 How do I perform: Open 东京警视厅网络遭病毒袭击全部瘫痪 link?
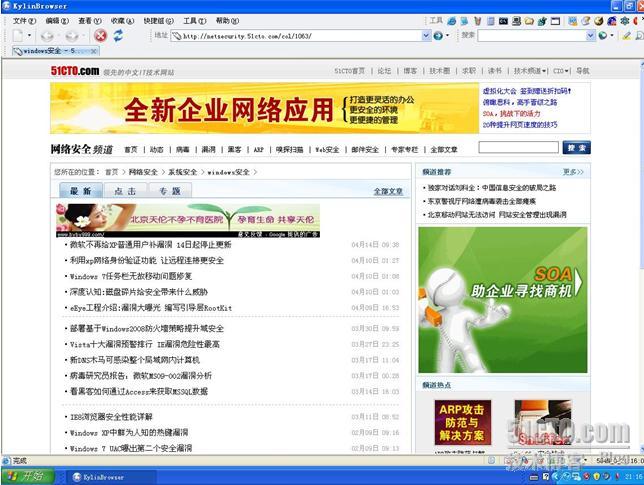[x=482, y=201]
